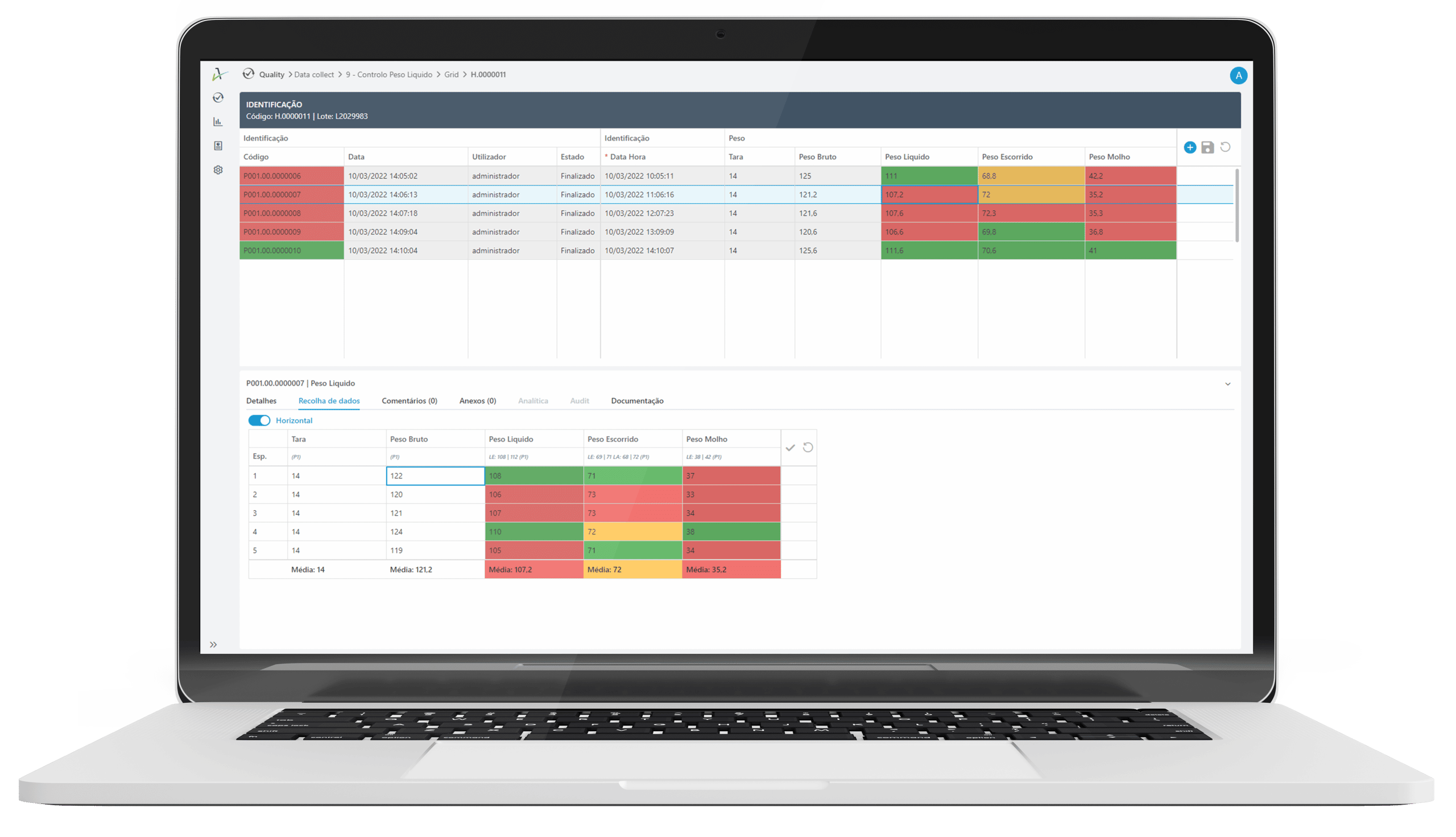Click the grid vertical scrollbar

(x=1237, y=205)
